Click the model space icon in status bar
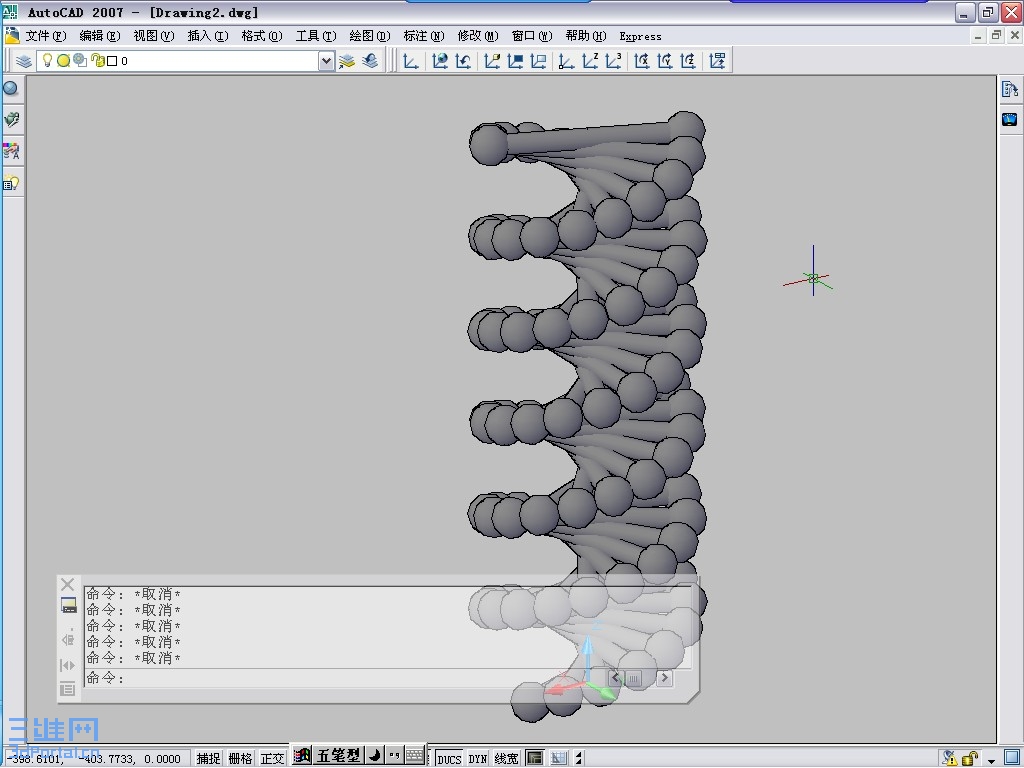The height and width of the screenshot is (768, 1024). [x=535, y=758]
